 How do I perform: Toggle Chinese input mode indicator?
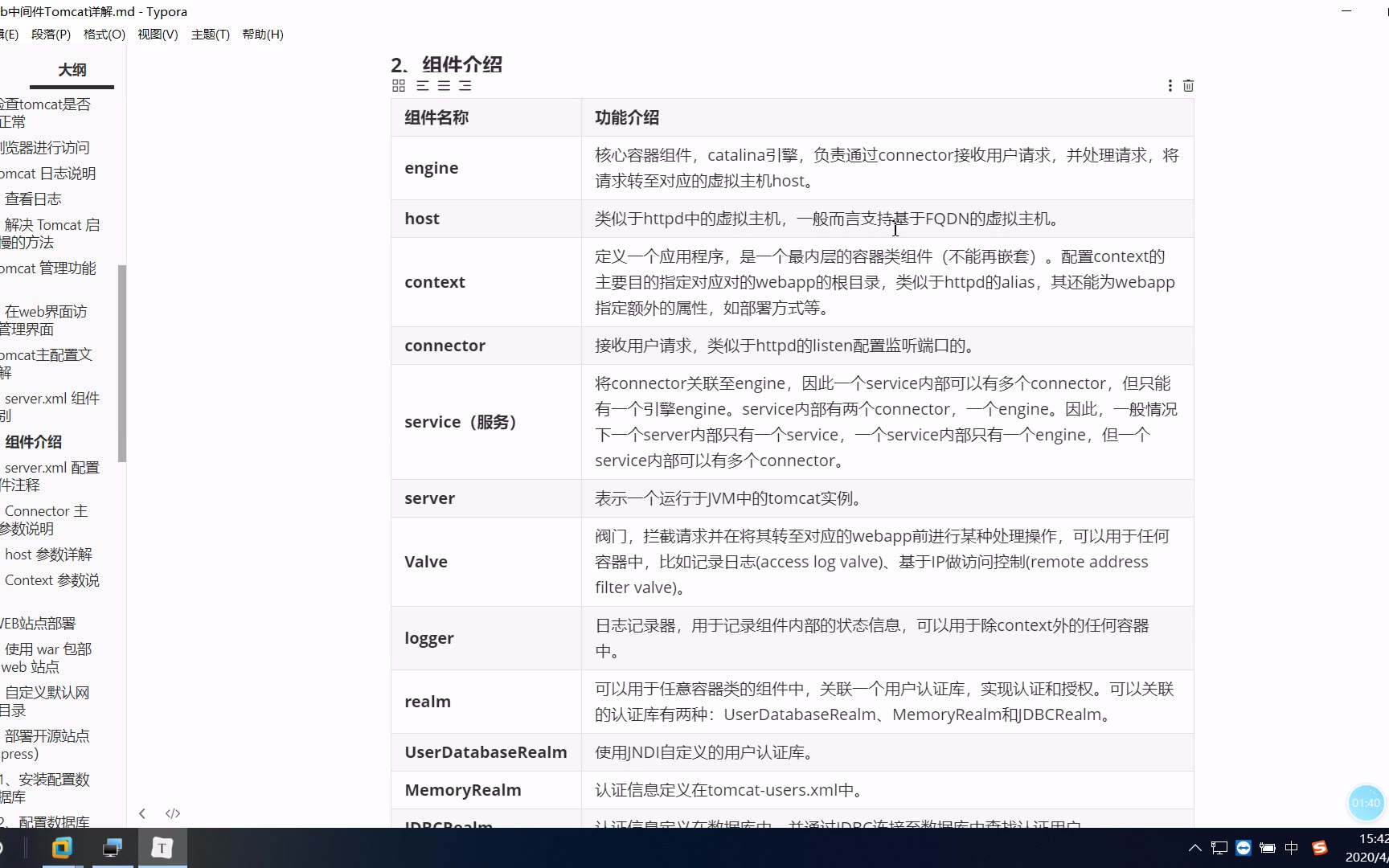pyautogui.click(x=1291, y=848)
